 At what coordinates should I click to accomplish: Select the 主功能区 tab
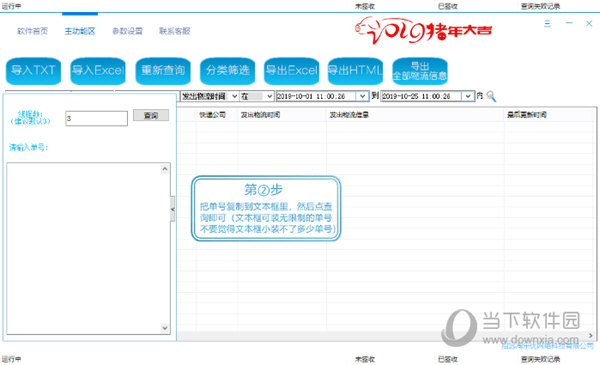pyautogui.click(x=80, y=31)
